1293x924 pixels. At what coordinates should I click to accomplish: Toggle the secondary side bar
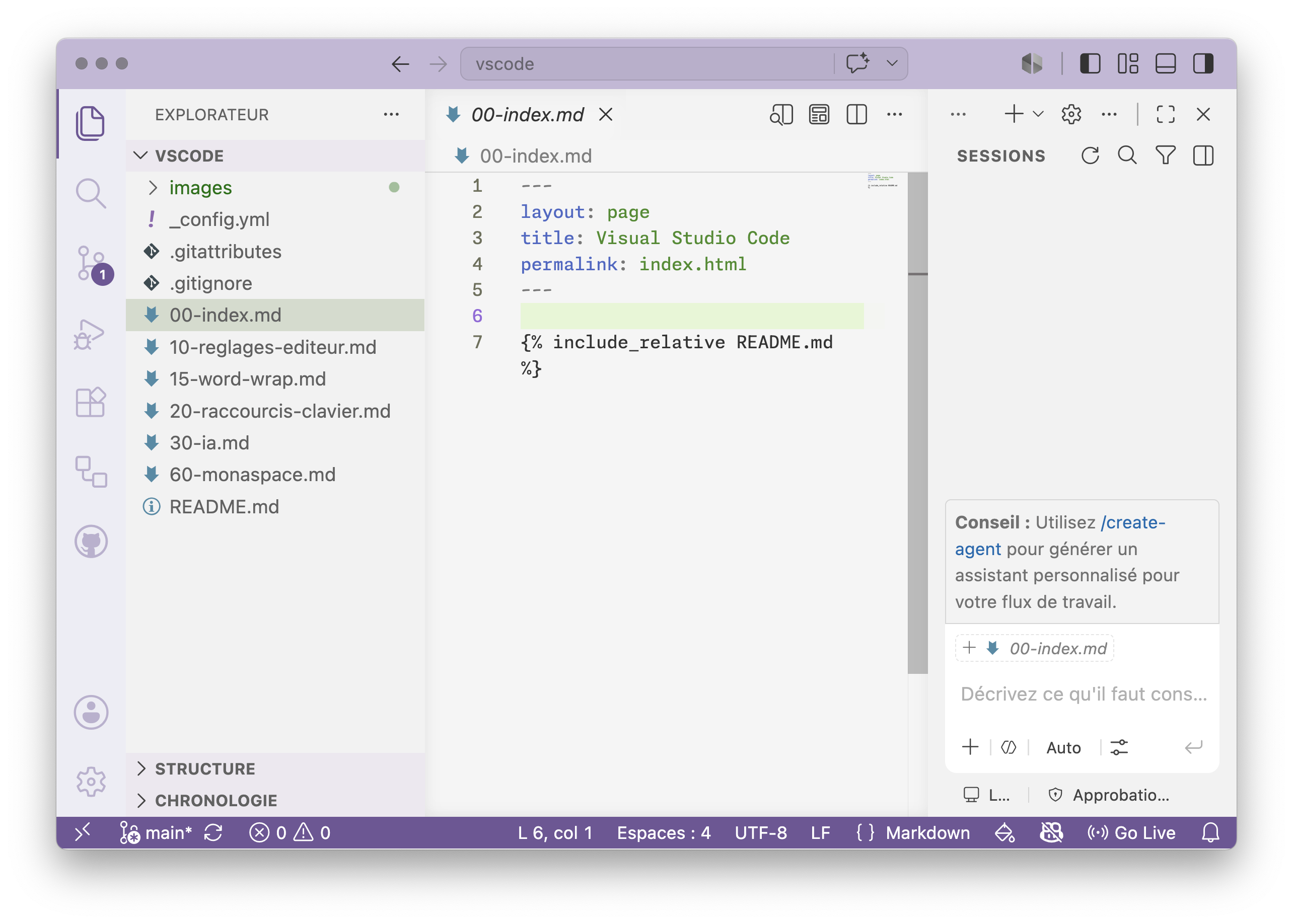tap(1203, 63)
